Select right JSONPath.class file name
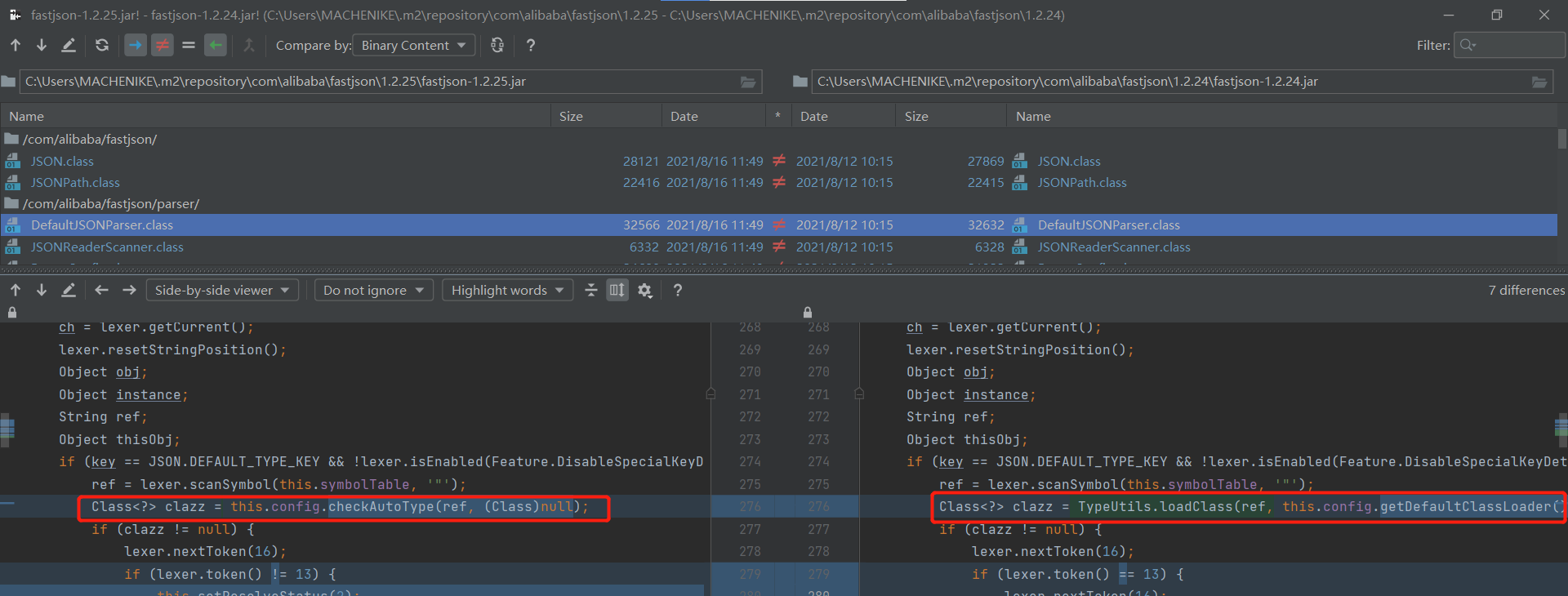Viewport: 1568px width, 596px height. (1082, 182)
